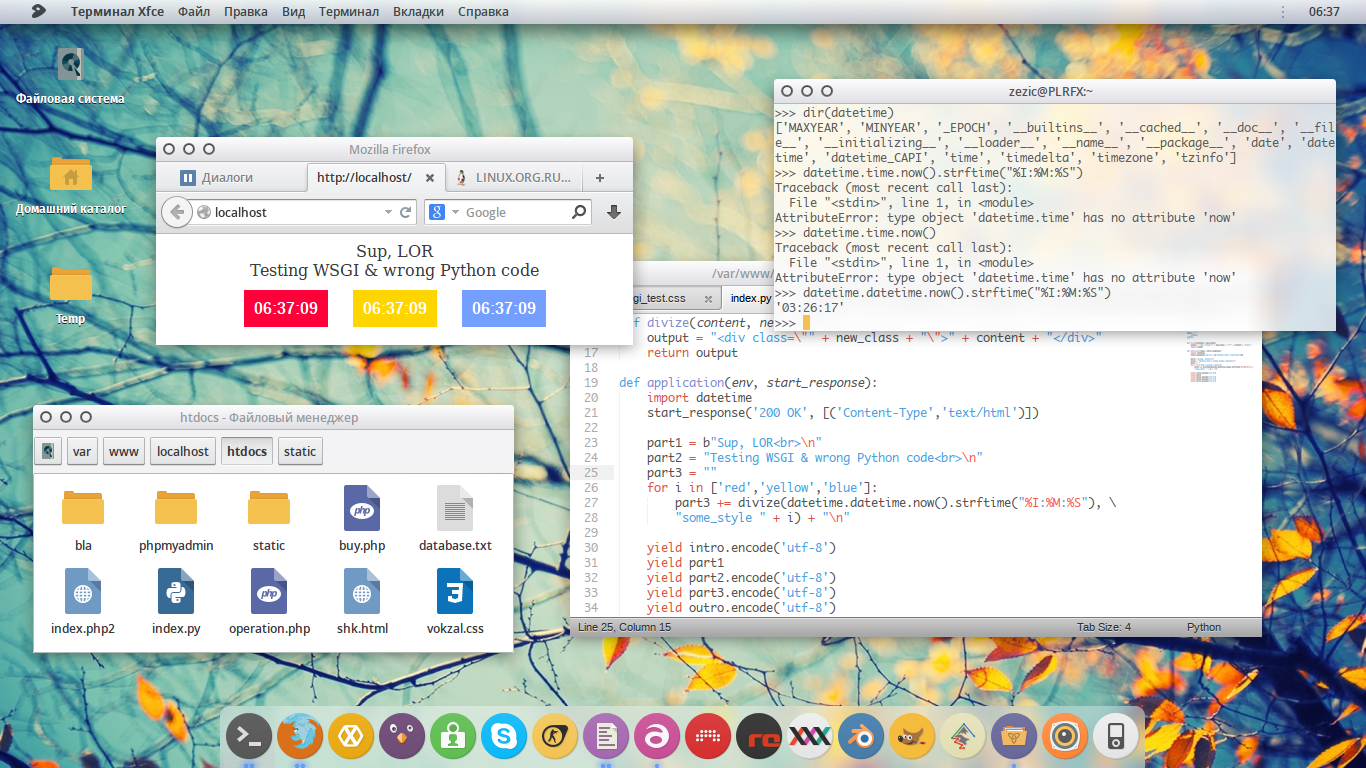Viewport: 1366px width, 768px height.
Task: Open the bla folder
Action: 83,518
